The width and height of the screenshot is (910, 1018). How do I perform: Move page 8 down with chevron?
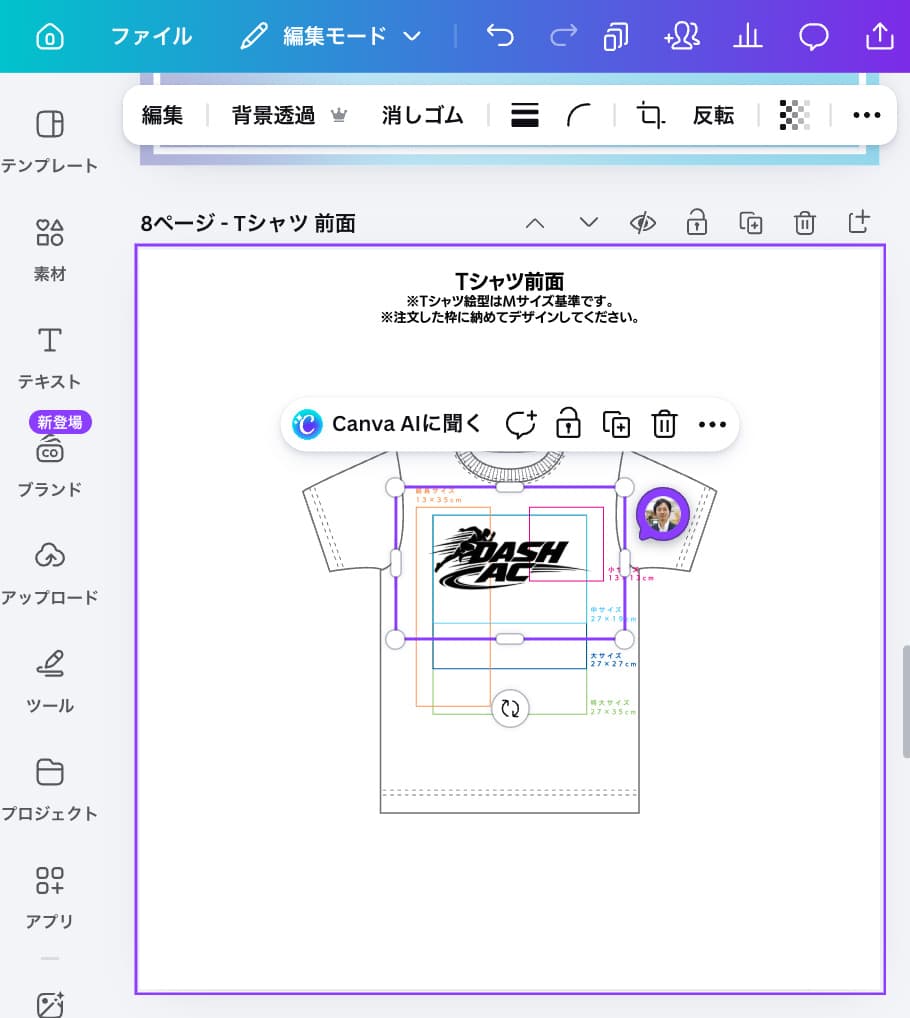[589, 223]
